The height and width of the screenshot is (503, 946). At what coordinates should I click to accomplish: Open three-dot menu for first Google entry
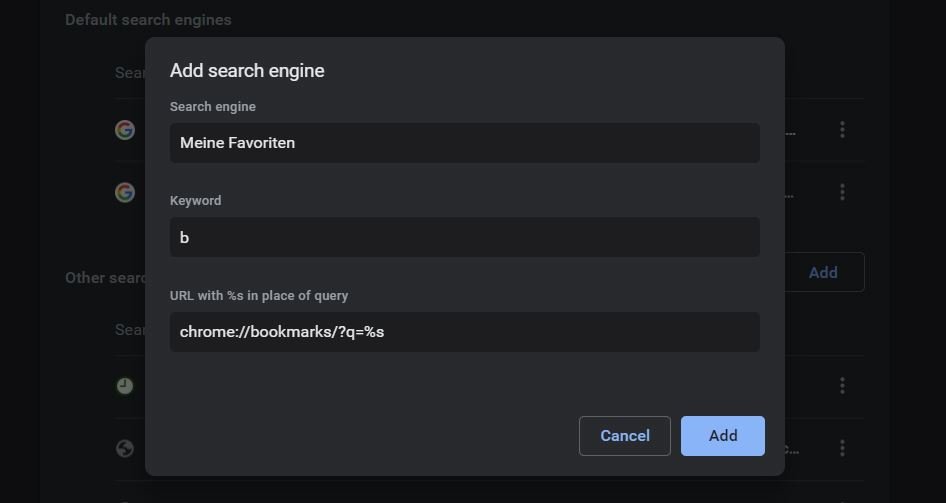tap(842, 130)
